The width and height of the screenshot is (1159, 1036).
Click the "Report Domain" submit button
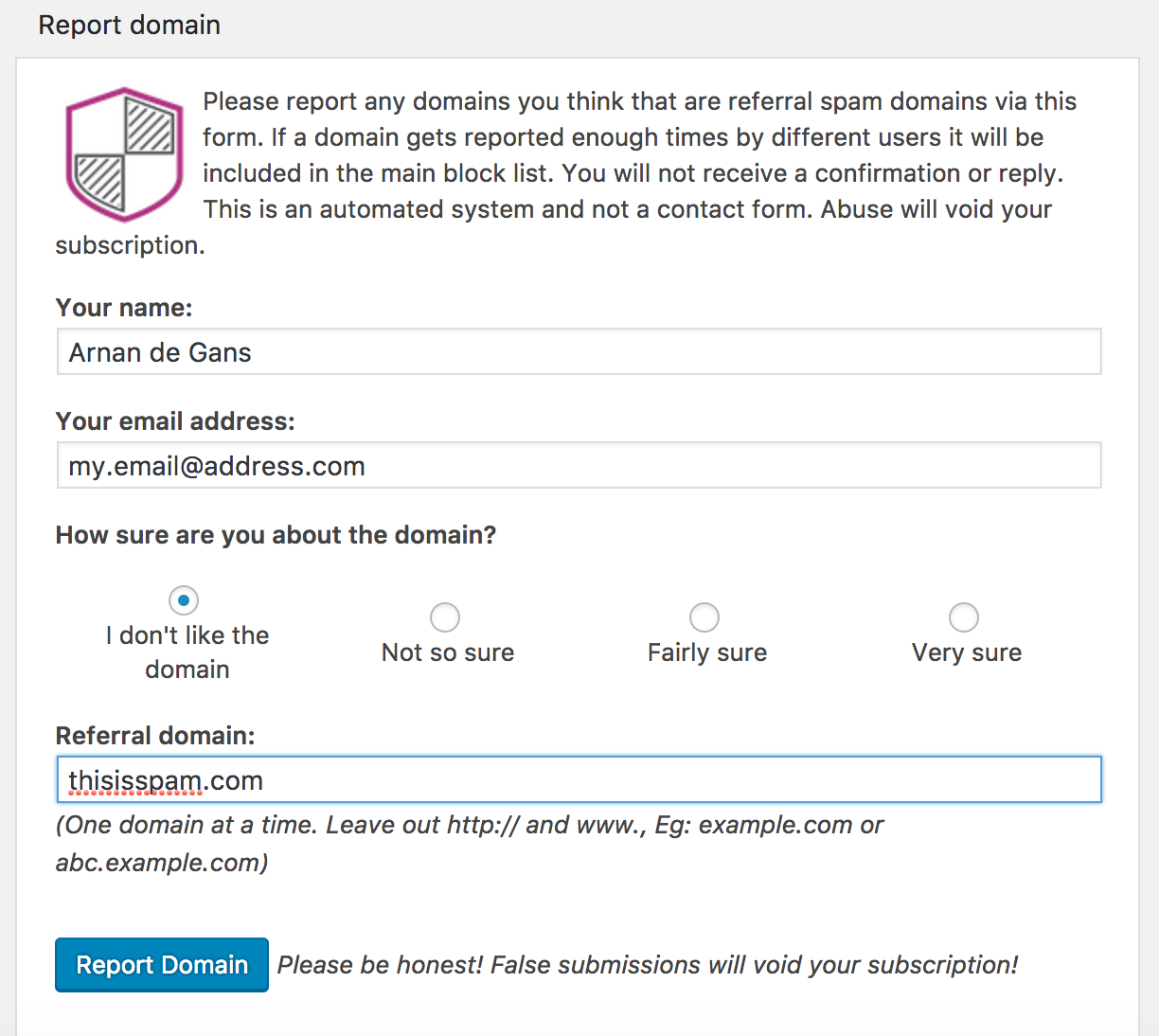(162, 965)
